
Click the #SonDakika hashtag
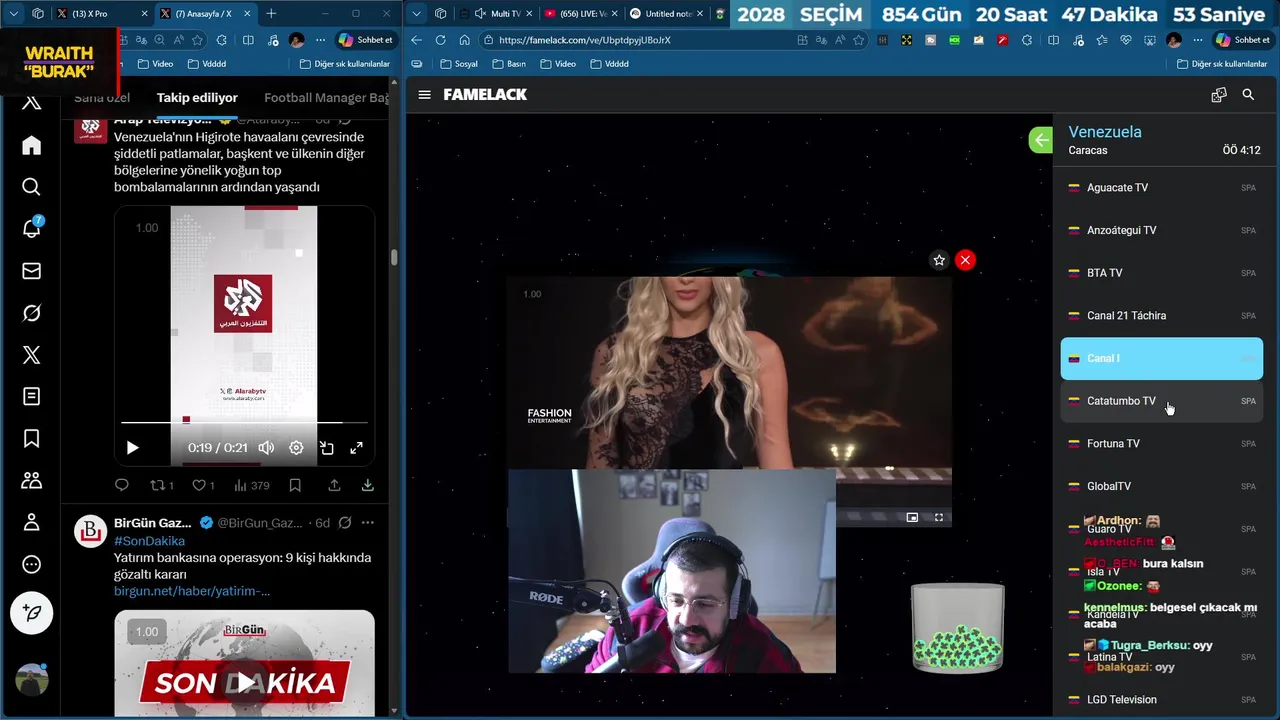(149, 541)
